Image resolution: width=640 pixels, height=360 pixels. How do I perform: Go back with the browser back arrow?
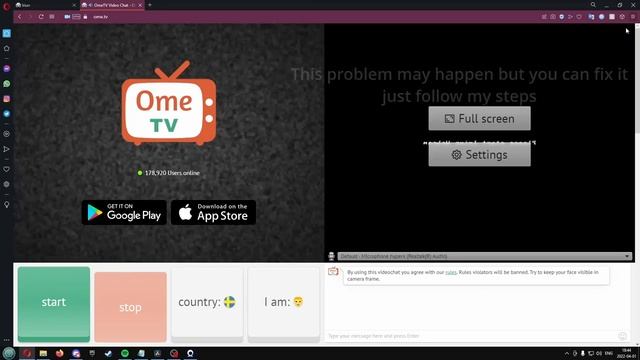(x=19, y=17)
